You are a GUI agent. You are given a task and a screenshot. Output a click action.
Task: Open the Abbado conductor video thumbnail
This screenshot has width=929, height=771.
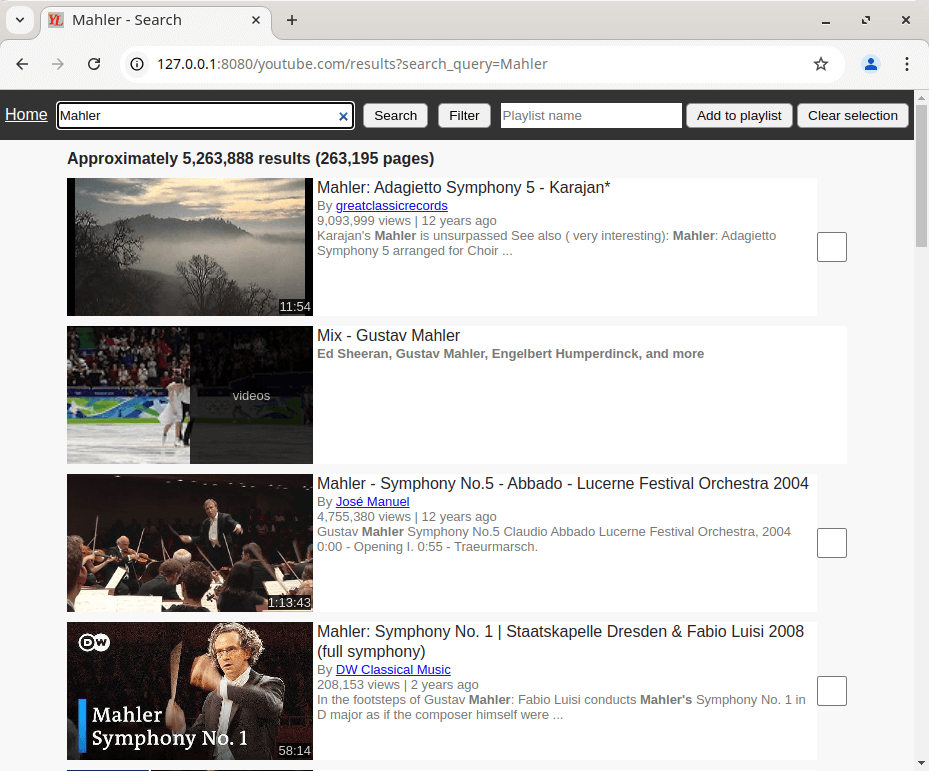[x=190, y=543]
